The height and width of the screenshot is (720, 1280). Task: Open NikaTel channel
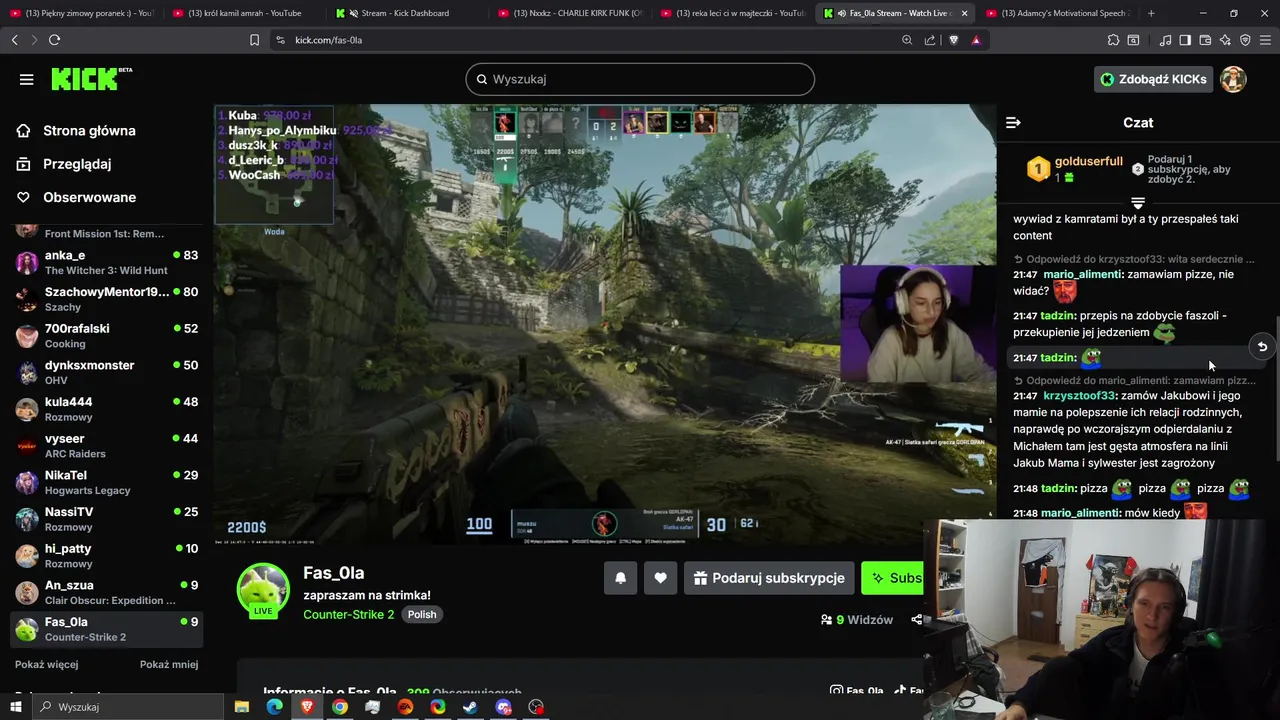tap(107, 483)
